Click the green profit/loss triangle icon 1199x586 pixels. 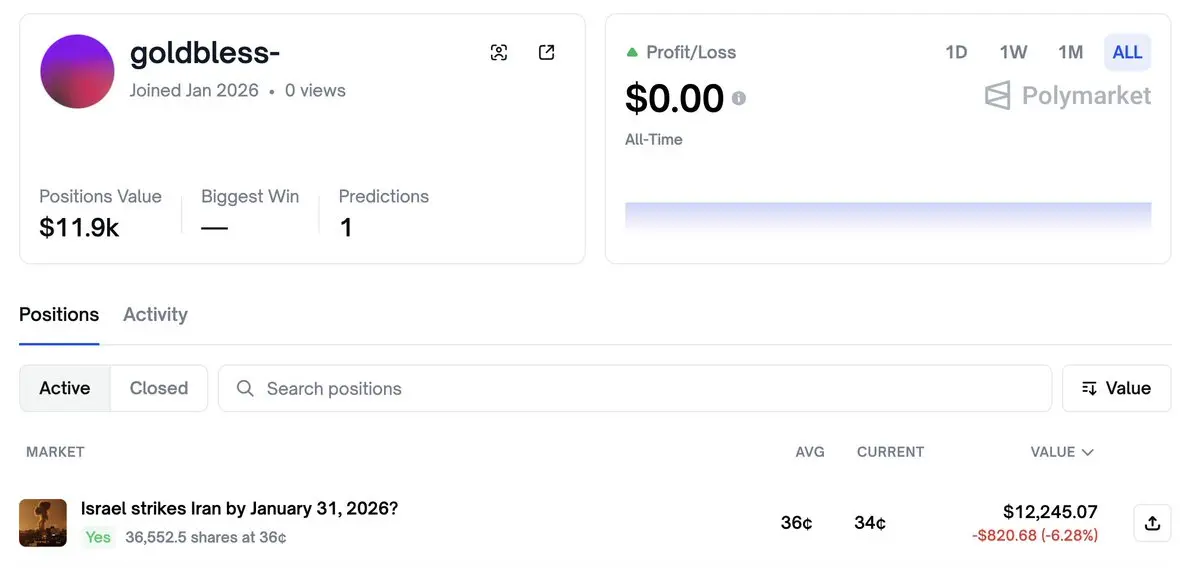(632, 52)
